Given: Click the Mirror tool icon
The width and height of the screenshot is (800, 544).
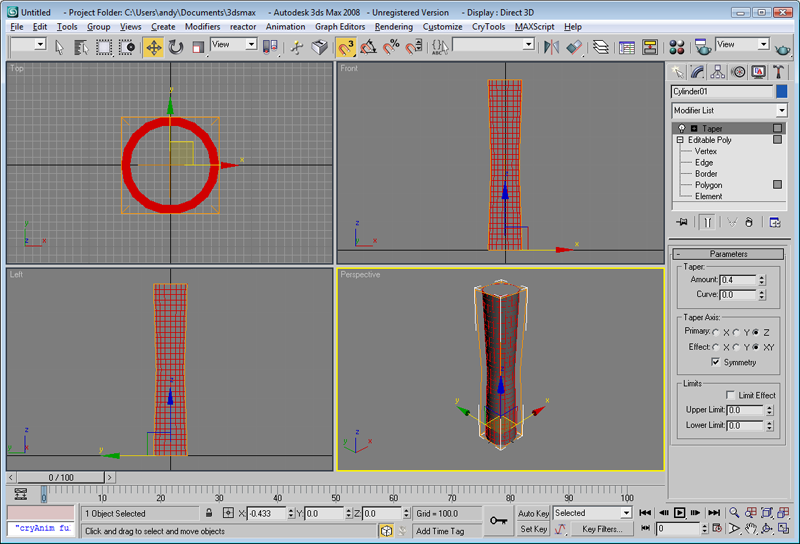Looking at the screenshot, I should tap(551, 47).
